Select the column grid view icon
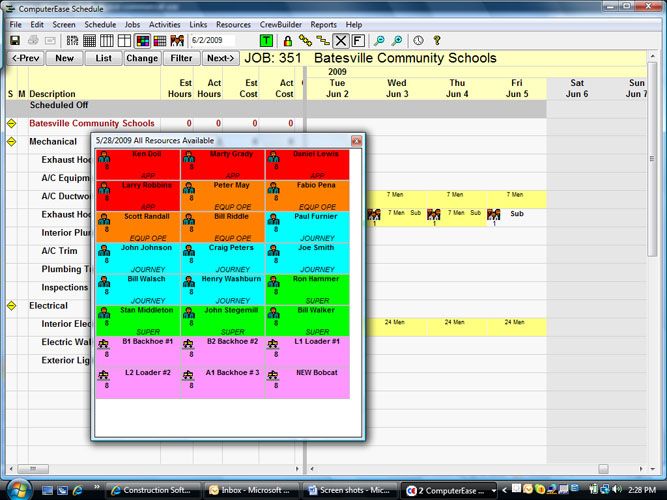Screen dimensions: 667x500 pos(106,40)
